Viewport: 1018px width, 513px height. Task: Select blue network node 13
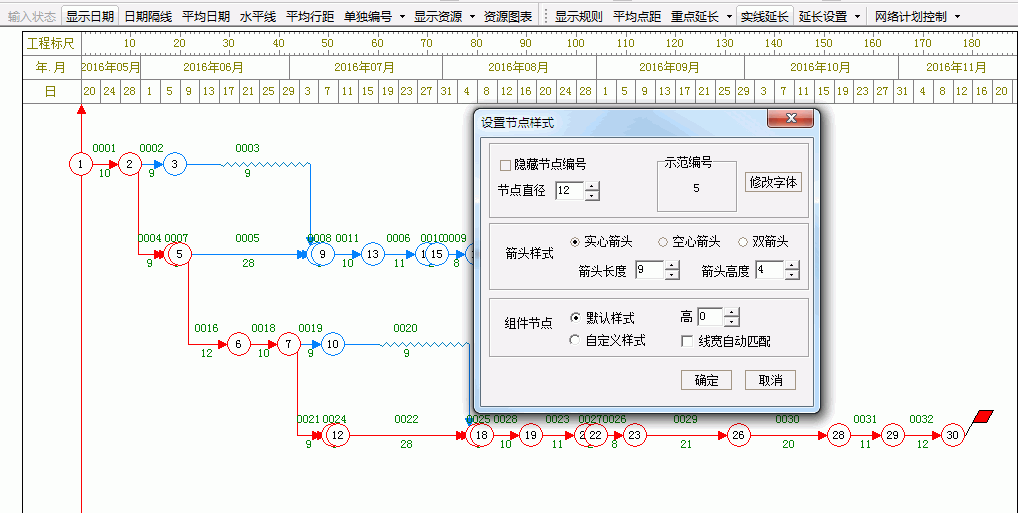(x=373, y=254)
